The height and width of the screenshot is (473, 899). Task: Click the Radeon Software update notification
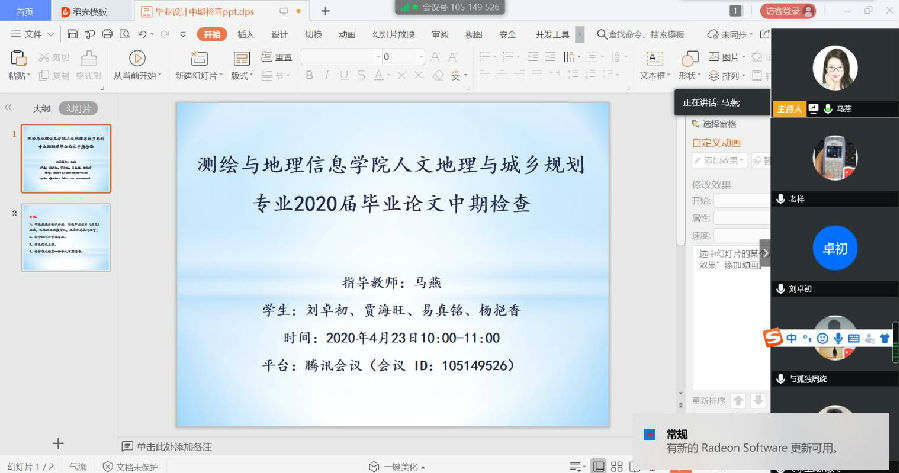(761, 441)
